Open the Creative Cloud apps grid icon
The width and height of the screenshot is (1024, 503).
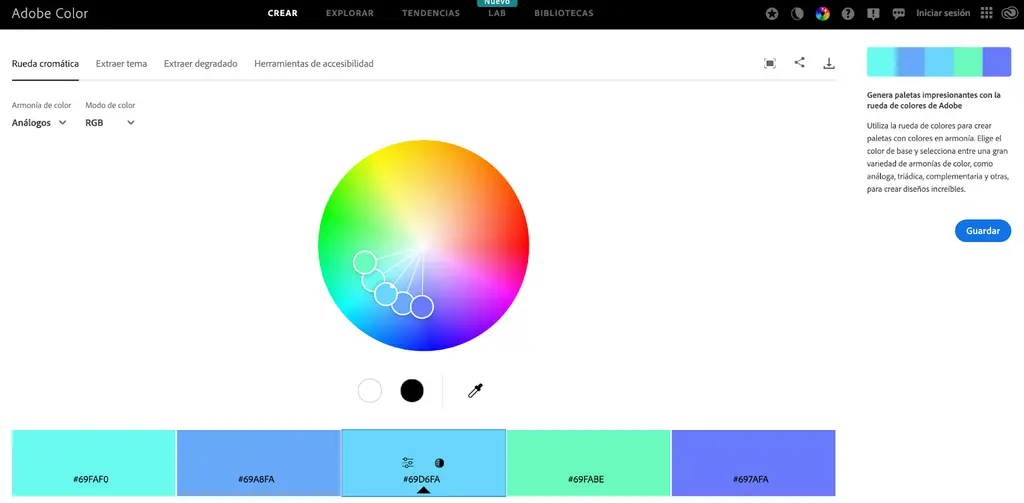[x=987, y=13]
